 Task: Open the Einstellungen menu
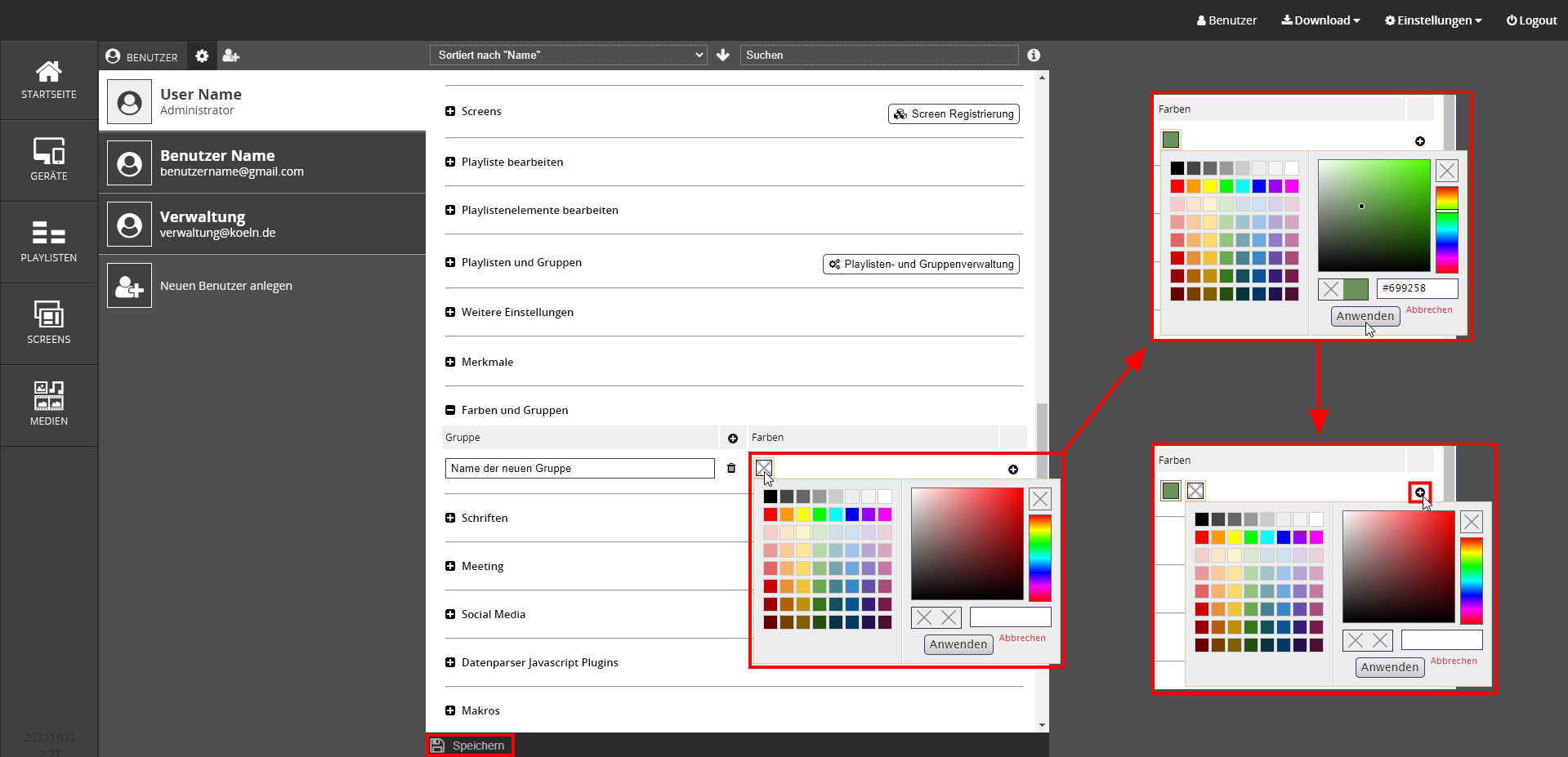[1432, 20]
